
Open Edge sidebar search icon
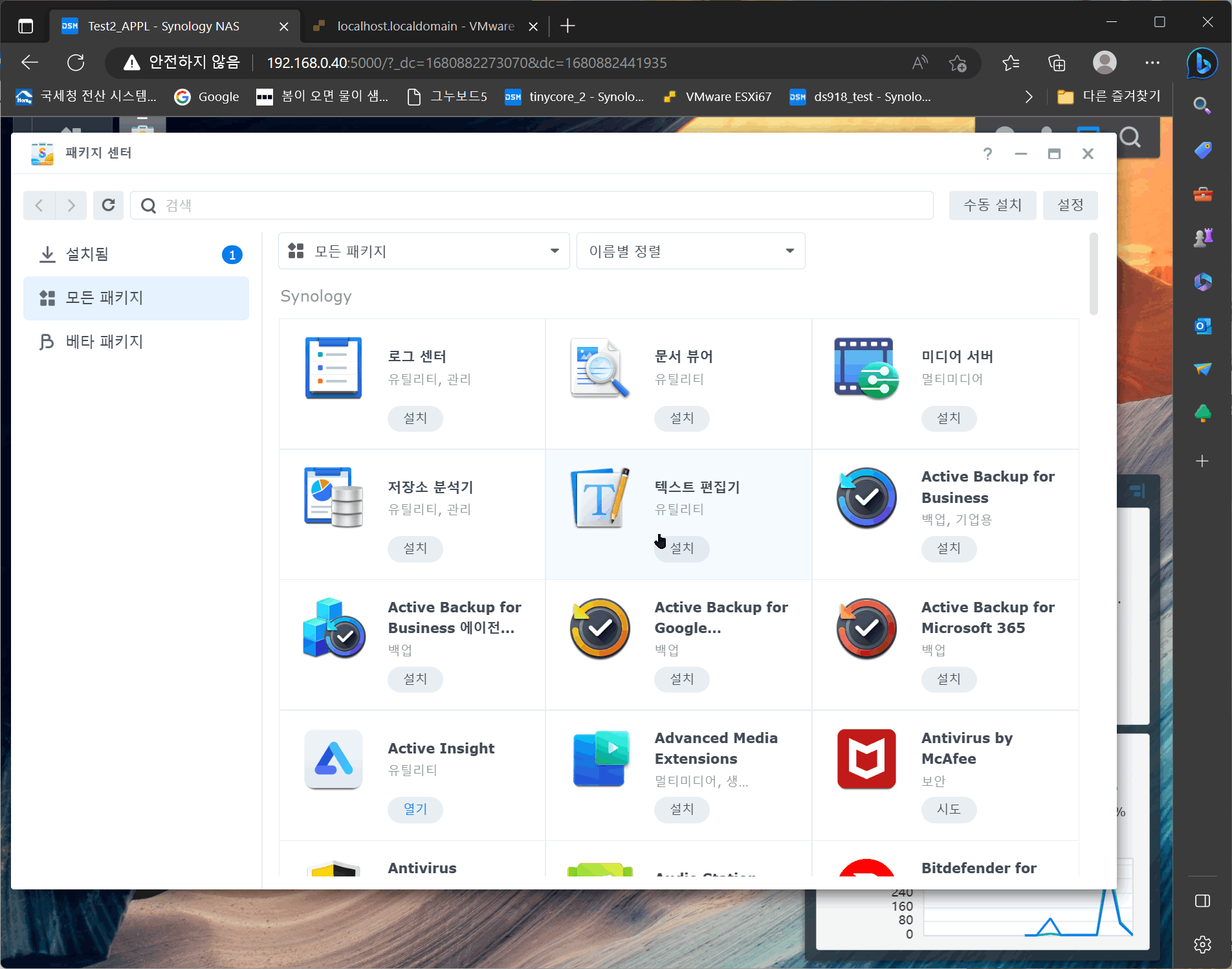coord(1203,105)
